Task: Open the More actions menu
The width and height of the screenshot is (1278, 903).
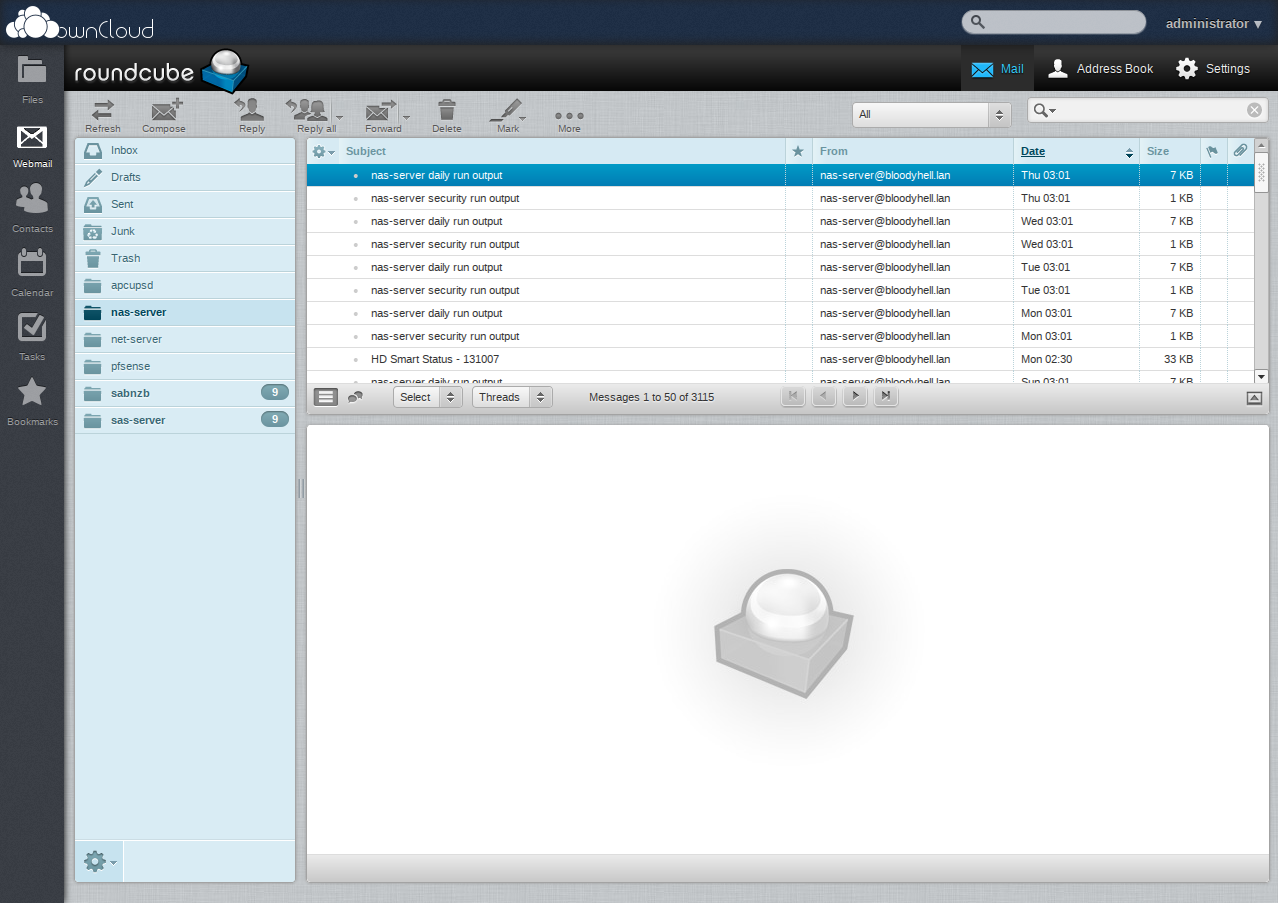Action: point(569,119)
